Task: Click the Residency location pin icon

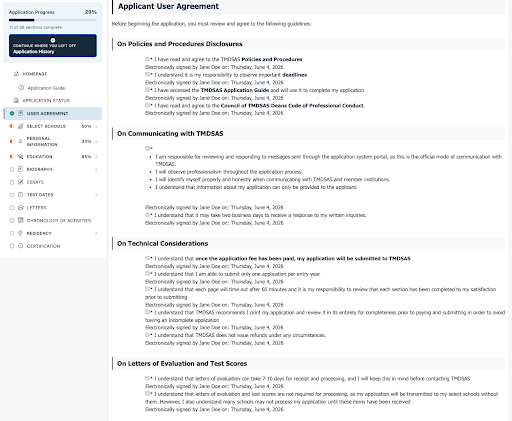Action: (x=20, y=233)
